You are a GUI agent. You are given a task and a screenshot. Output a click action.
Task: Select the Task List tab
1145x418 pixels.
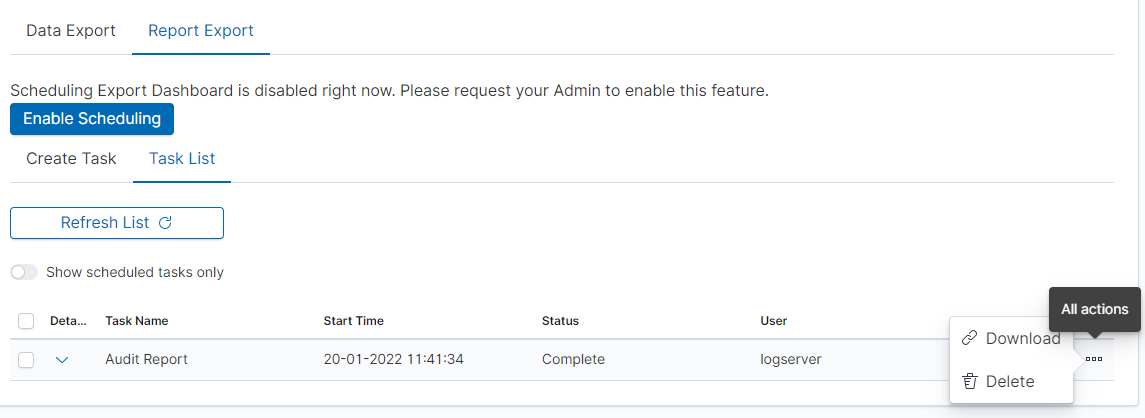[182, 158]
